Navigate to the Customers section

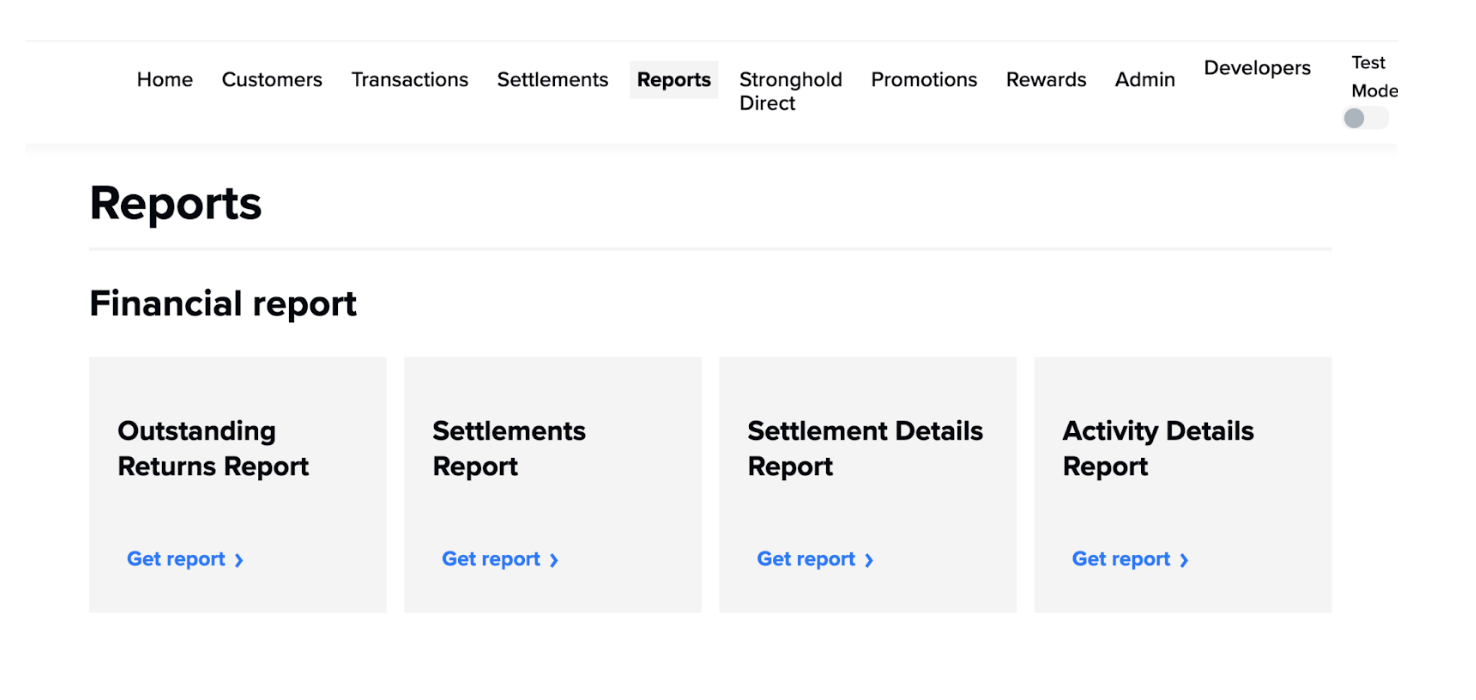click(272, 79)
